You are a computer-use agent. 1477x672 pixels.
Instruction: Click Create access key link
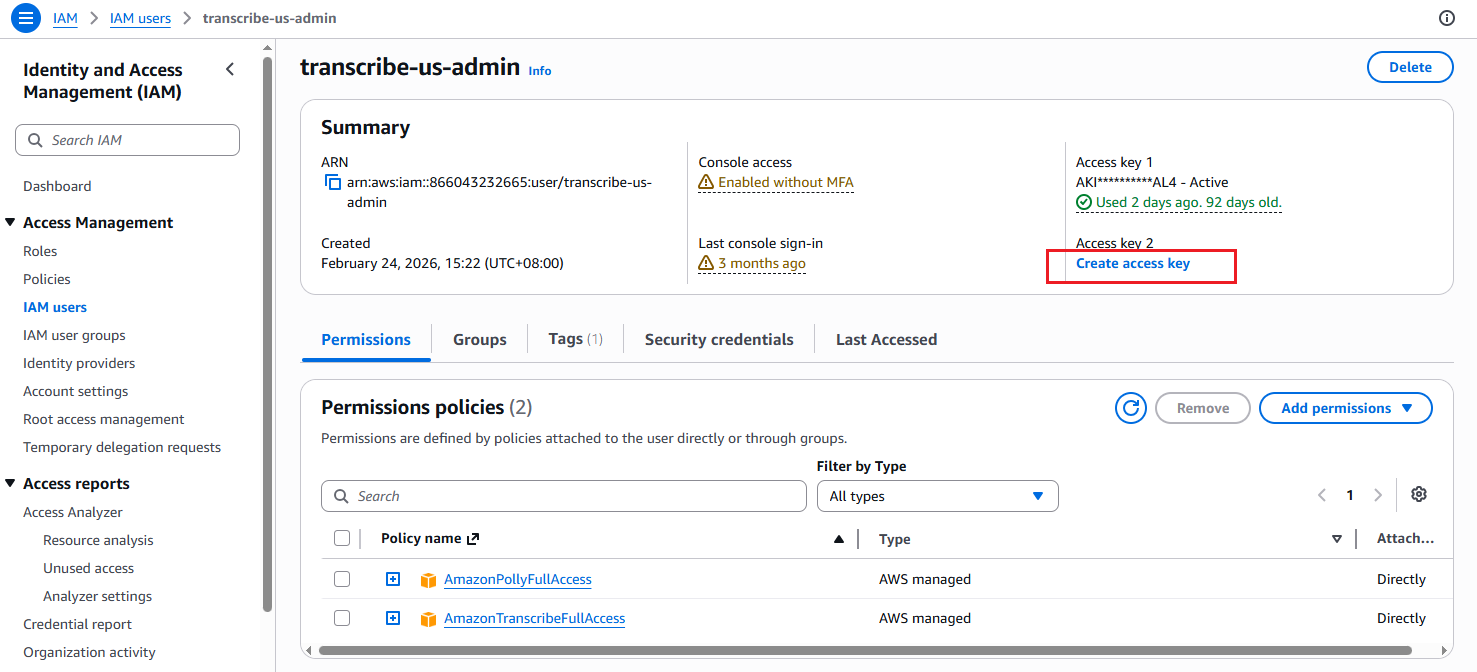click(x=1133, y=263)
